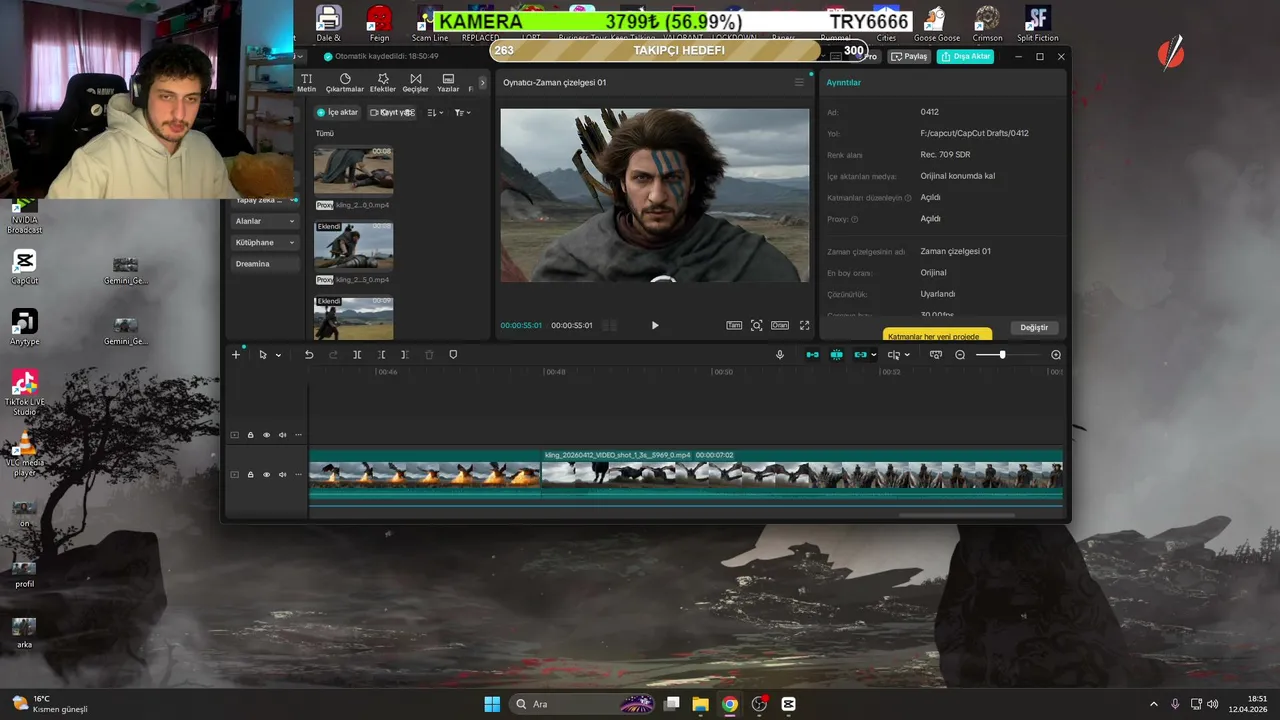Add a new track with plus icon
Screen dimensions: 1280x720
236,355
